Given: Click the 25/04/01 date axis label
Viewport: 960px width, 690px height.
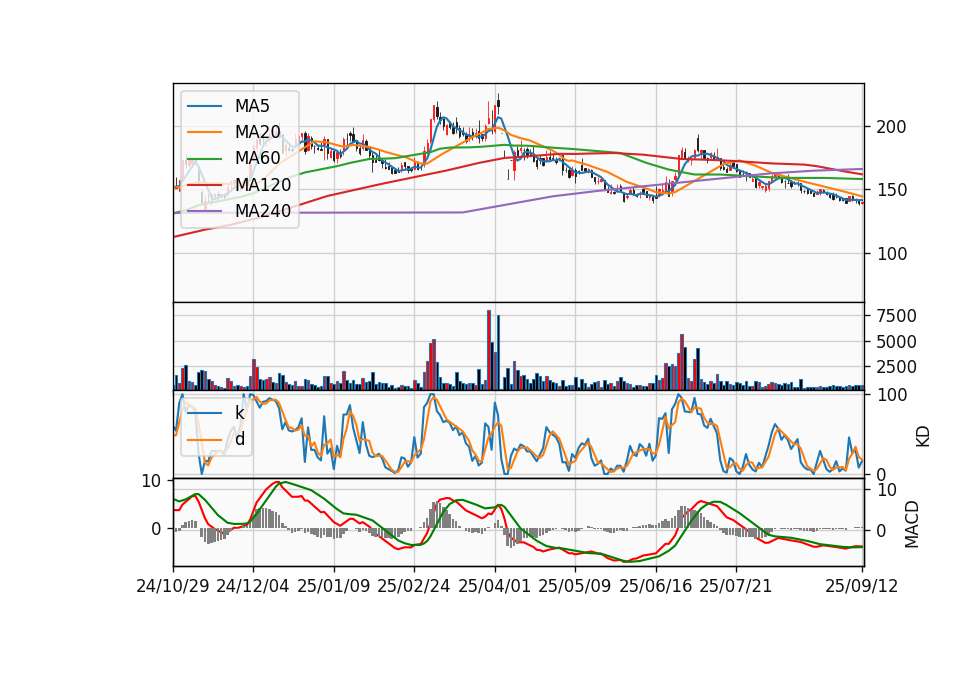Looking at the screenshot, I should (x=495, y=586).
